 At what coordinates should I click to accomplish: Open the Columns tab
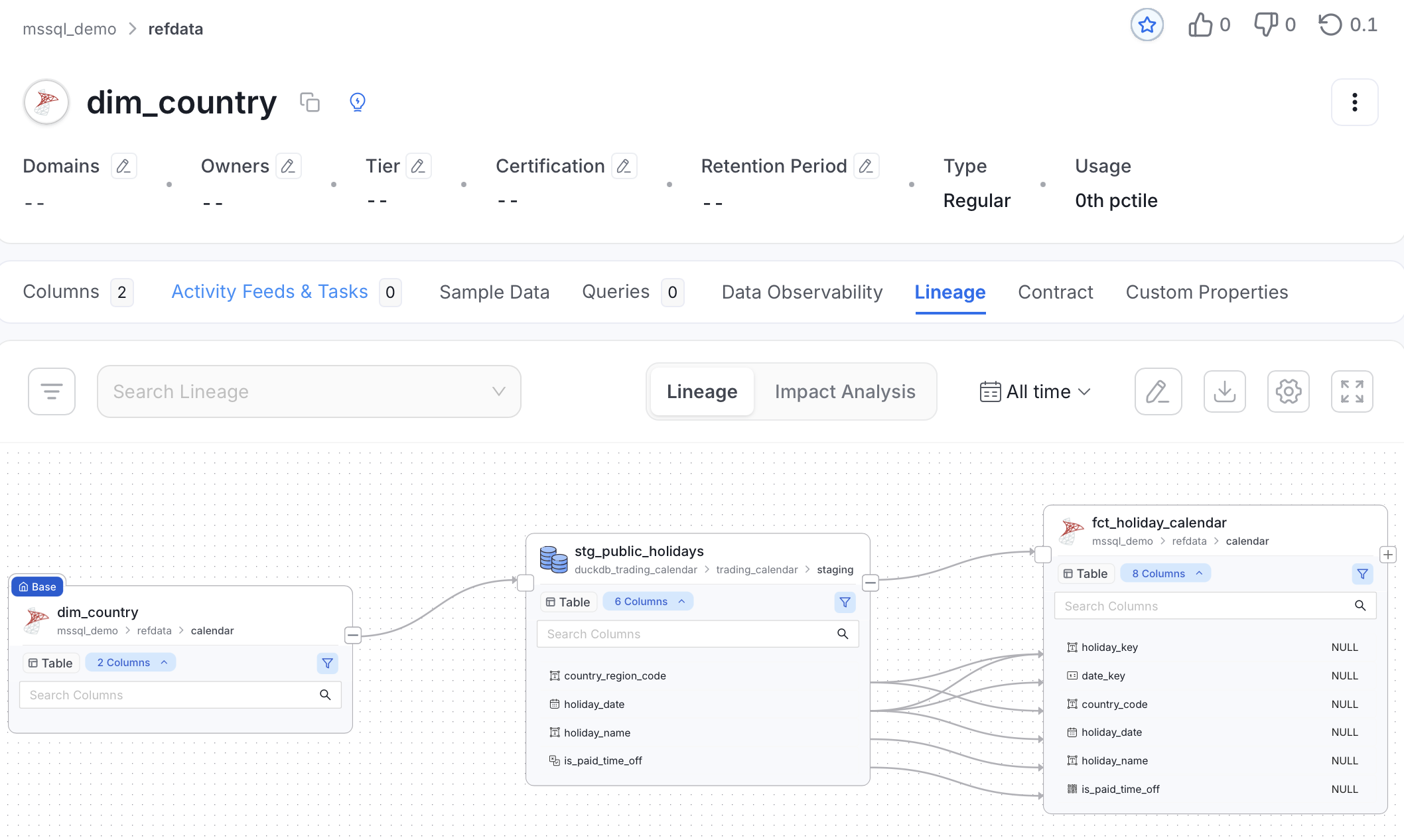pos(78,292)
